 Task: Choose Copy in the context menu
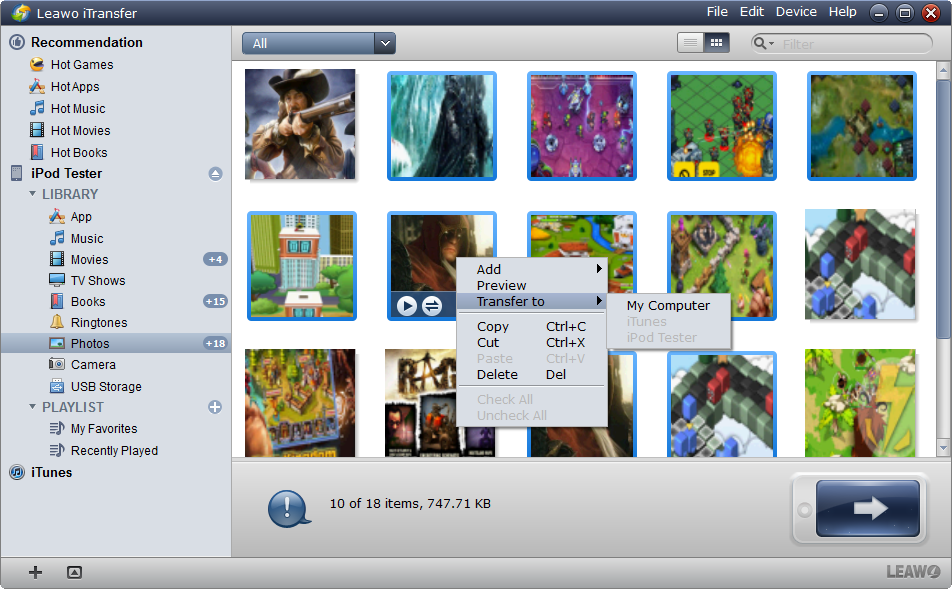point(531,327)
